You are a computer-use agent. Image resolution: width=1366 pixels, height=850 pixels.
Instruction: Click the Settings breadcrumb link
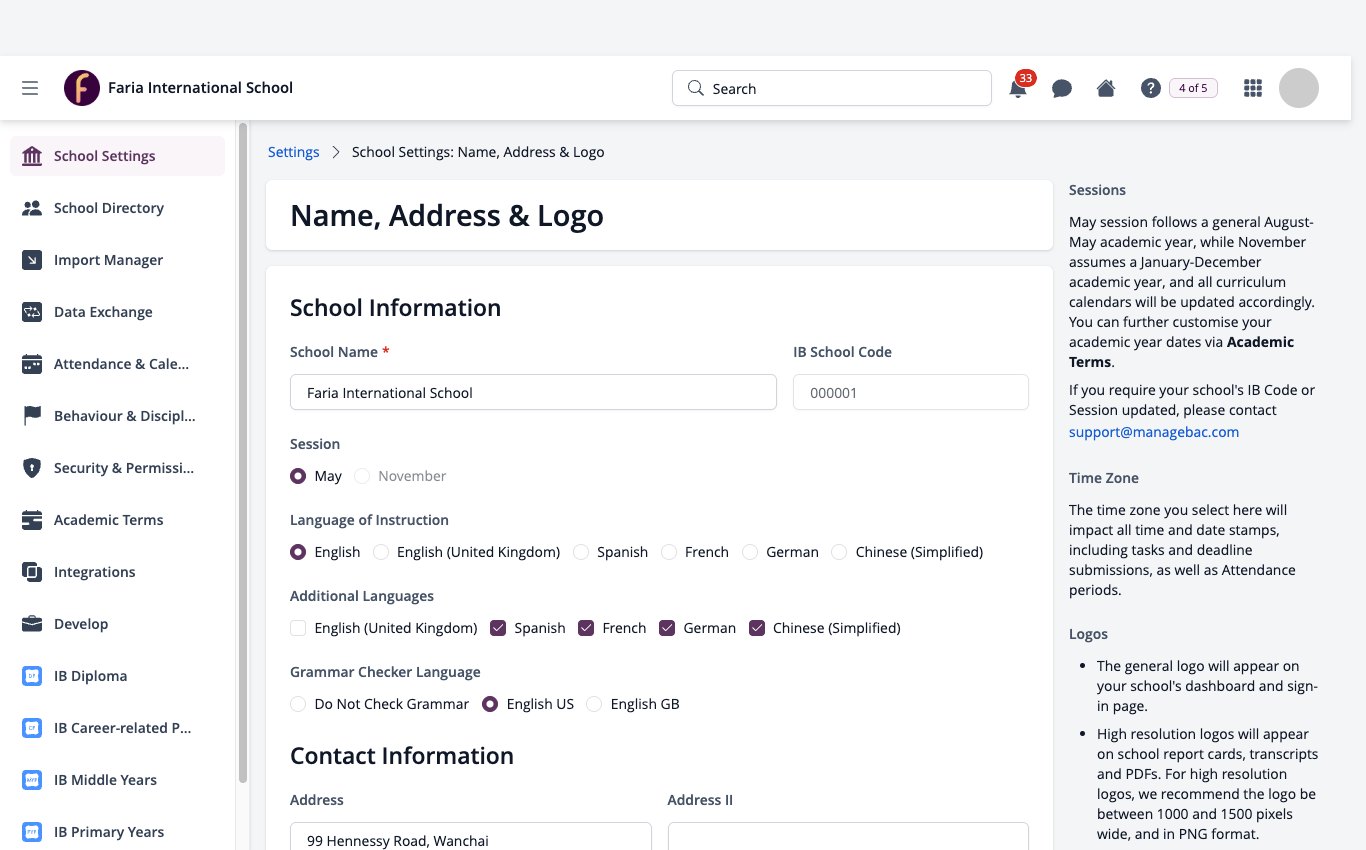[x=293, y=152]
